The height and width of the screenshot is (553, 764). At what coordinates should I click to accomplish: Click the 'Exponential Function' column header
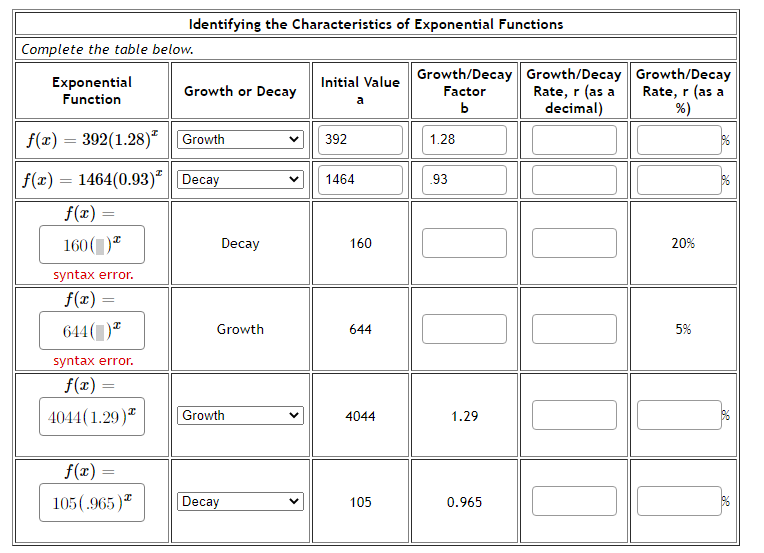pyautogui.click(x=92, y=91)
